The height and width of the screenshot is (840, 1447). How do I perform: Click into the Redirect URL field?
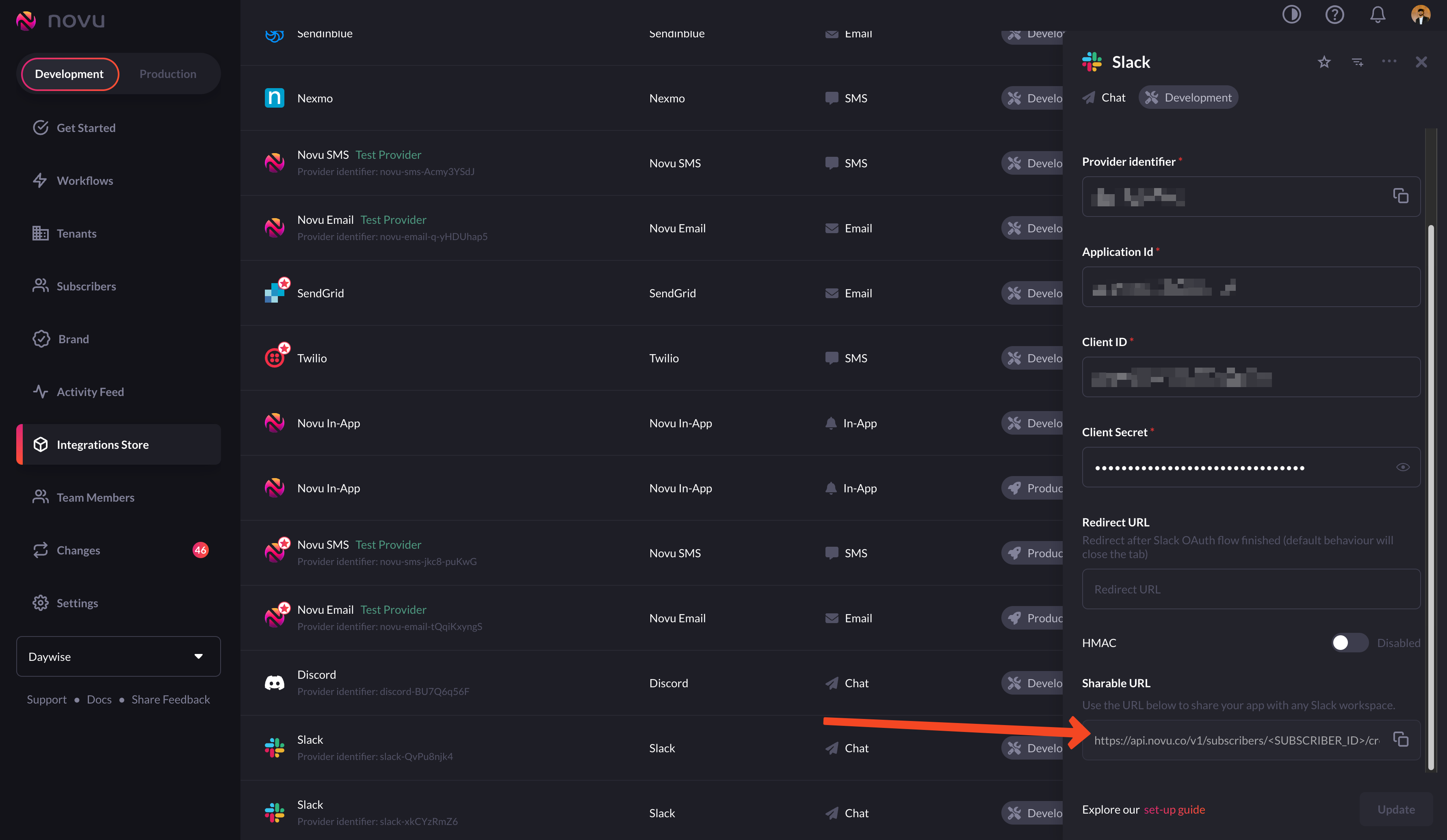[x=1251, y=589]
